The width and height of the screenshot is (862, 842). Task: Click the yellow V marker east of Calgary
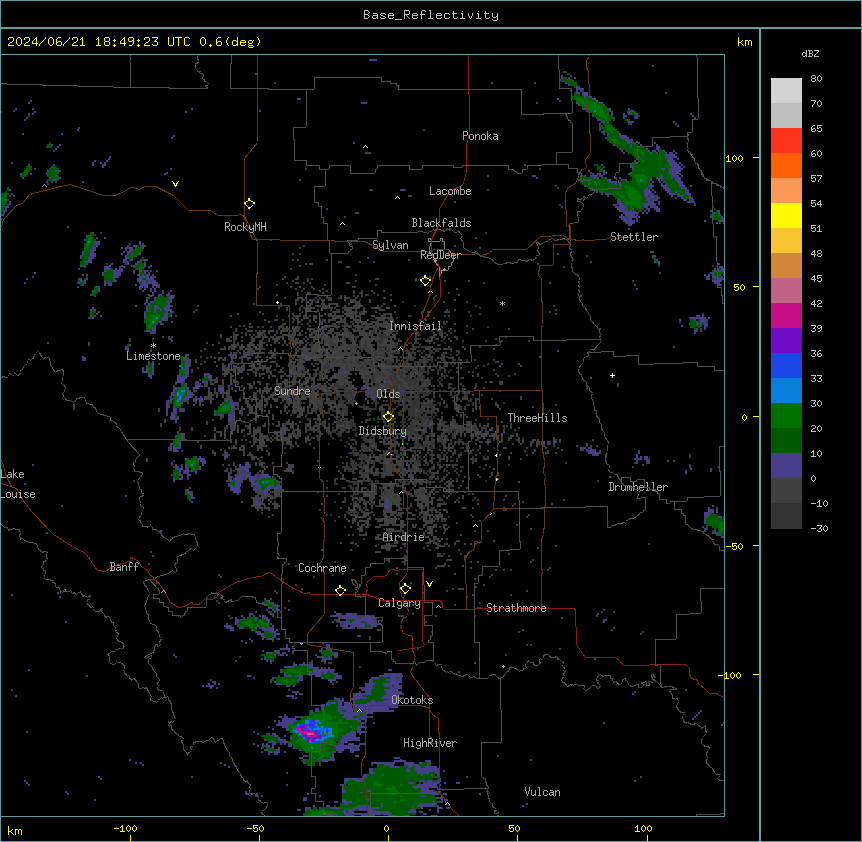click(429, 584)
